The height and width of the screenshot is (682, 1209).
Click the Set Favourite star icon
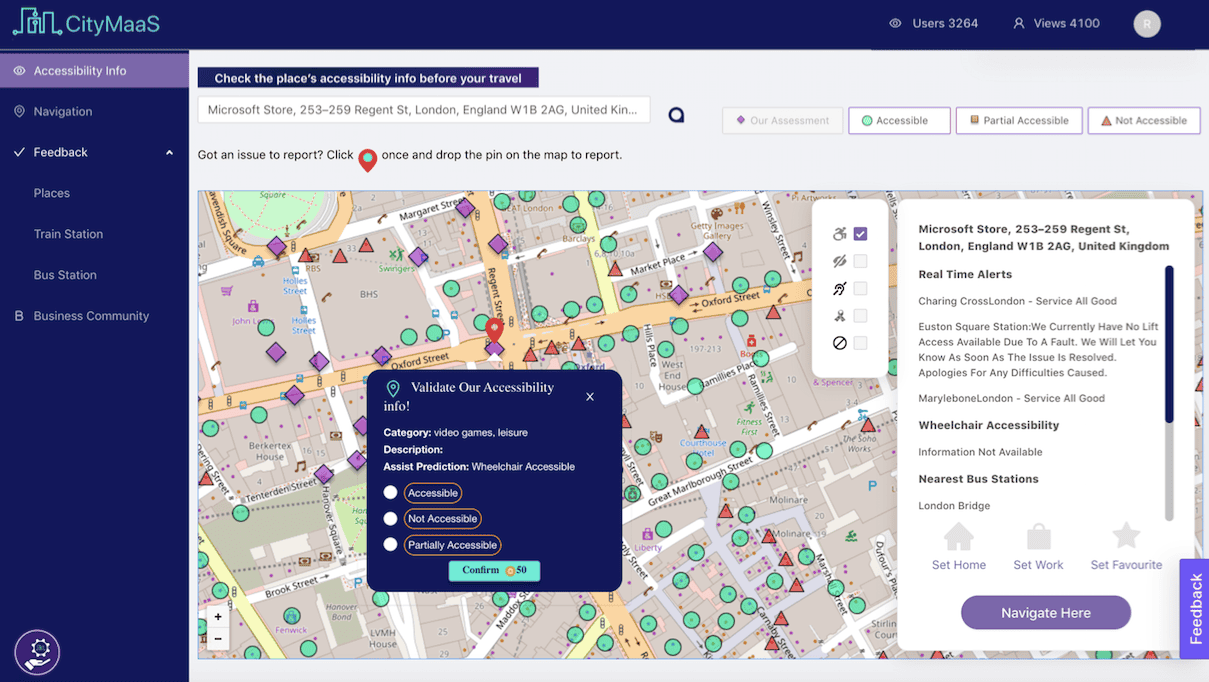(1126, 535)
